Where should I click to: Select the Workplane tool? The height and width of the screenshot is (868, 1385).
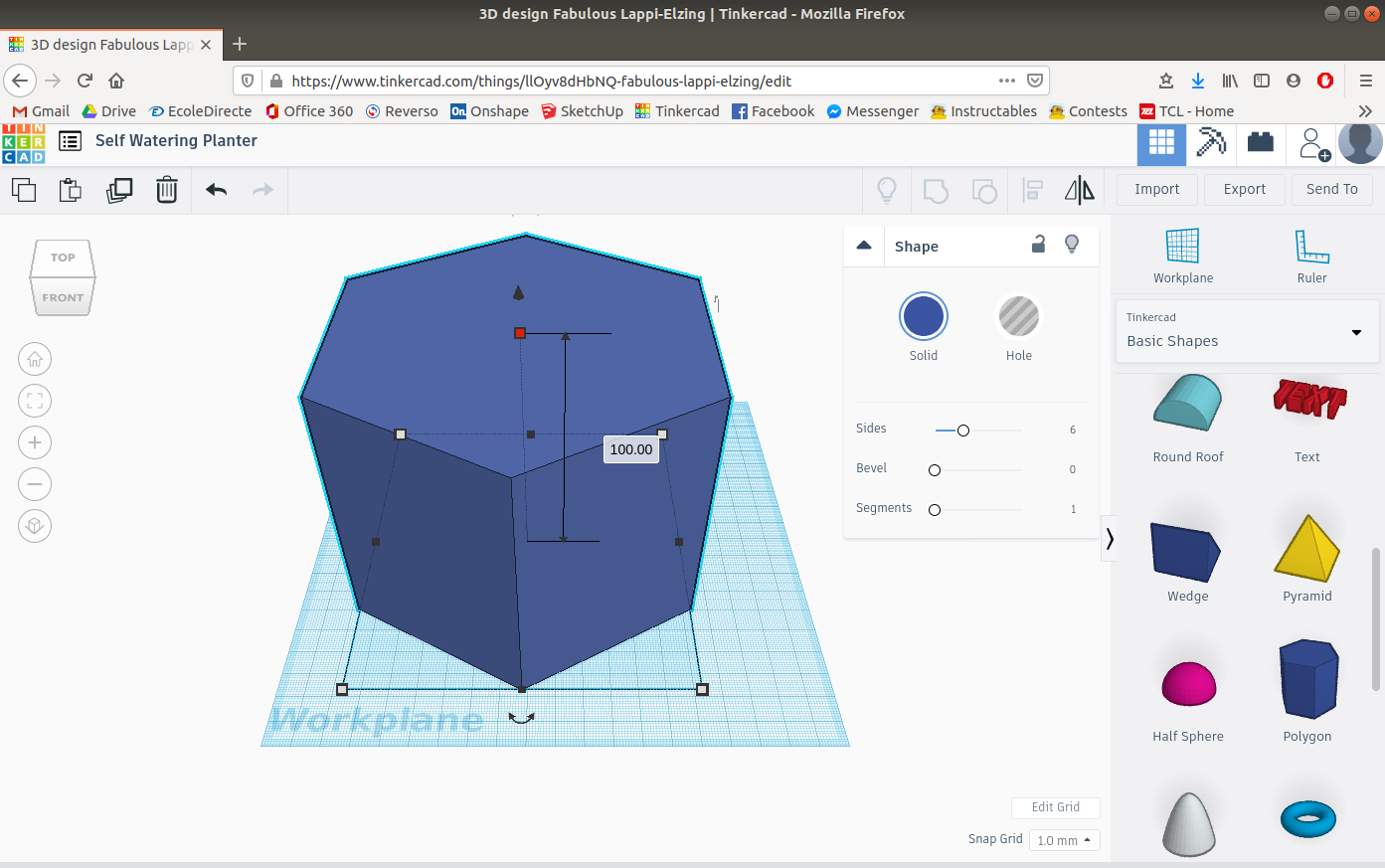(x=1183, y=257)
